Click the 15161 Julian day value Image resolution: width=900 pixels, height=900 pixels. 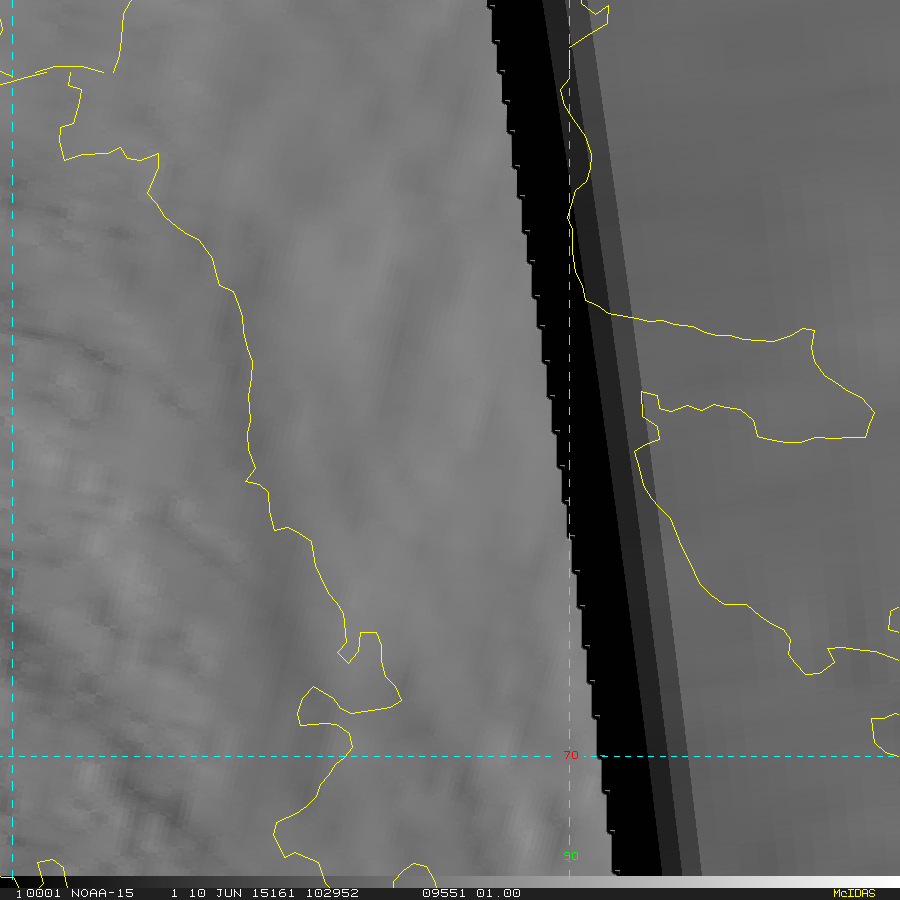point(275,893)
